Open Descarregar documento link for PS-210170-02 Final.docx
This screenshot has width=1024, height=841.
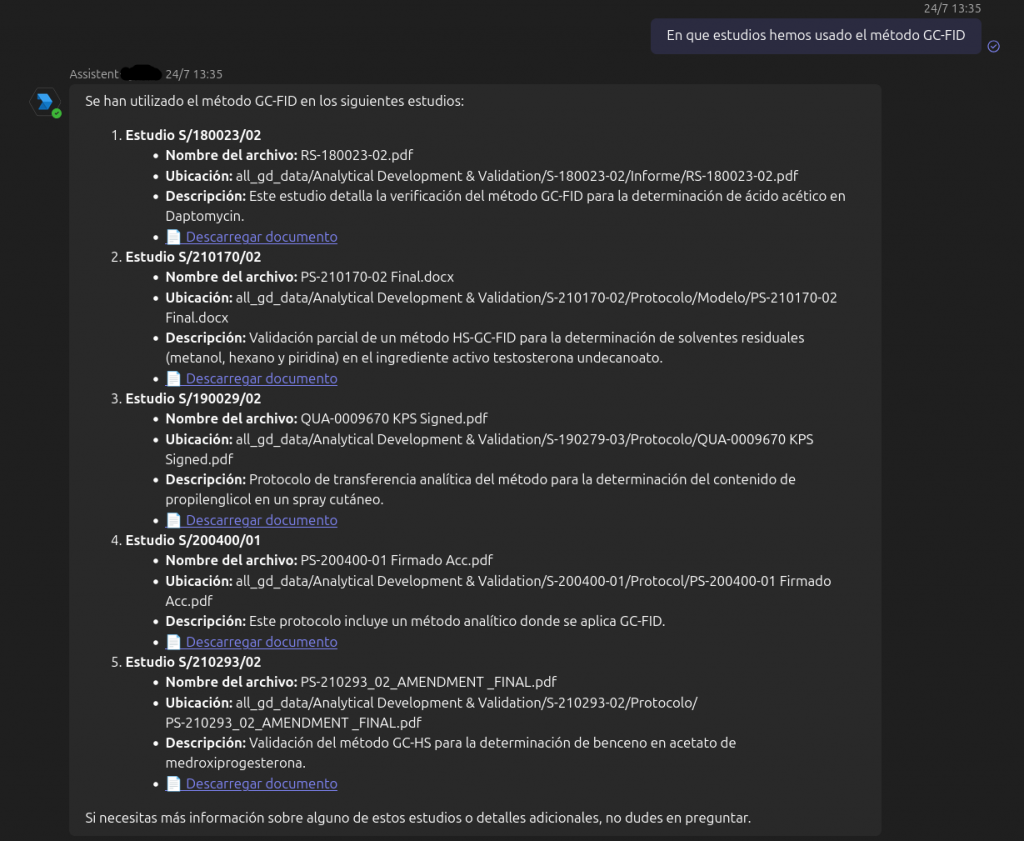tap(261, 378)
